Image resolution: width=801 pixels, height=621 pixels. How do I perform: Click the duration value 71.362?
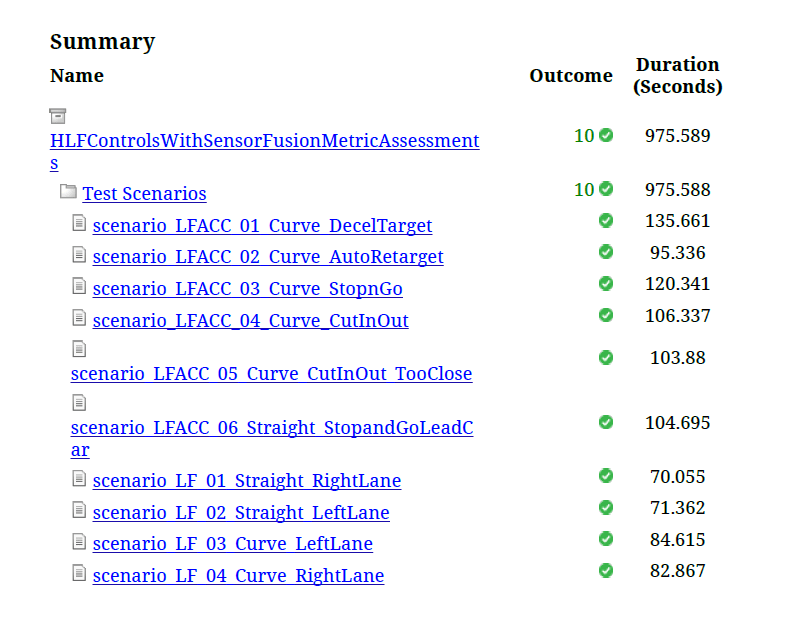click(x=677, y=508)
